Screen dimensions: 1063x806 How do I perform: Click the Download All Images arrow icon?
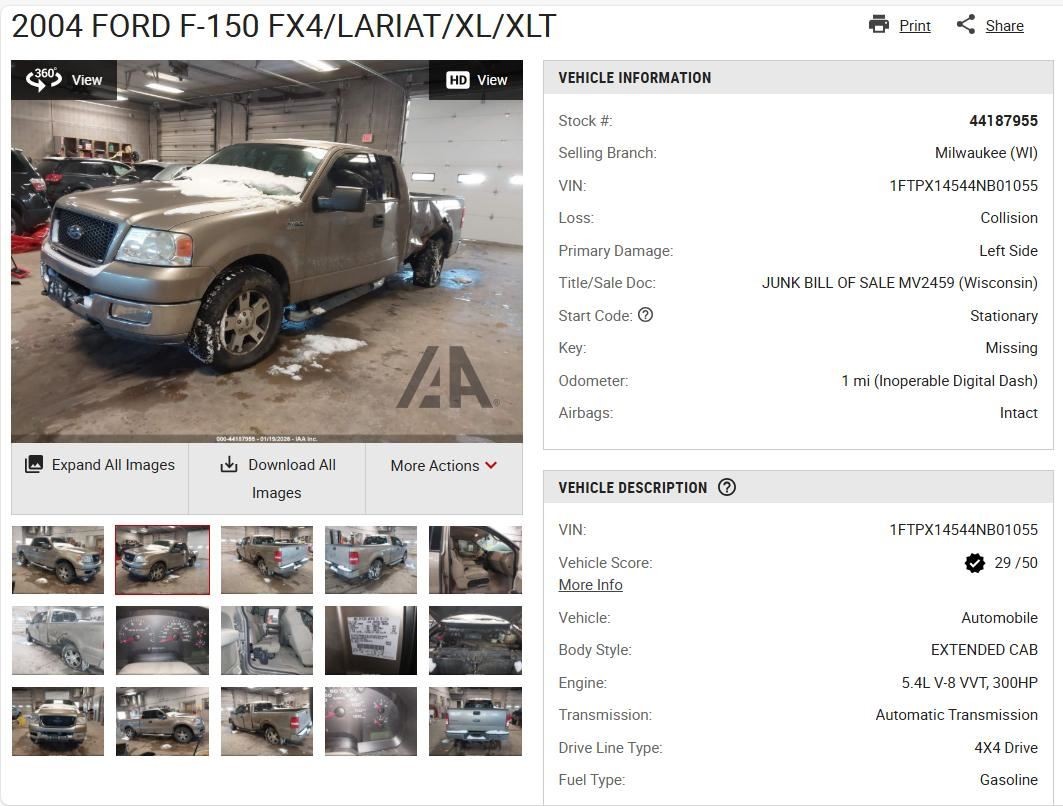click(x=229, y=464)
